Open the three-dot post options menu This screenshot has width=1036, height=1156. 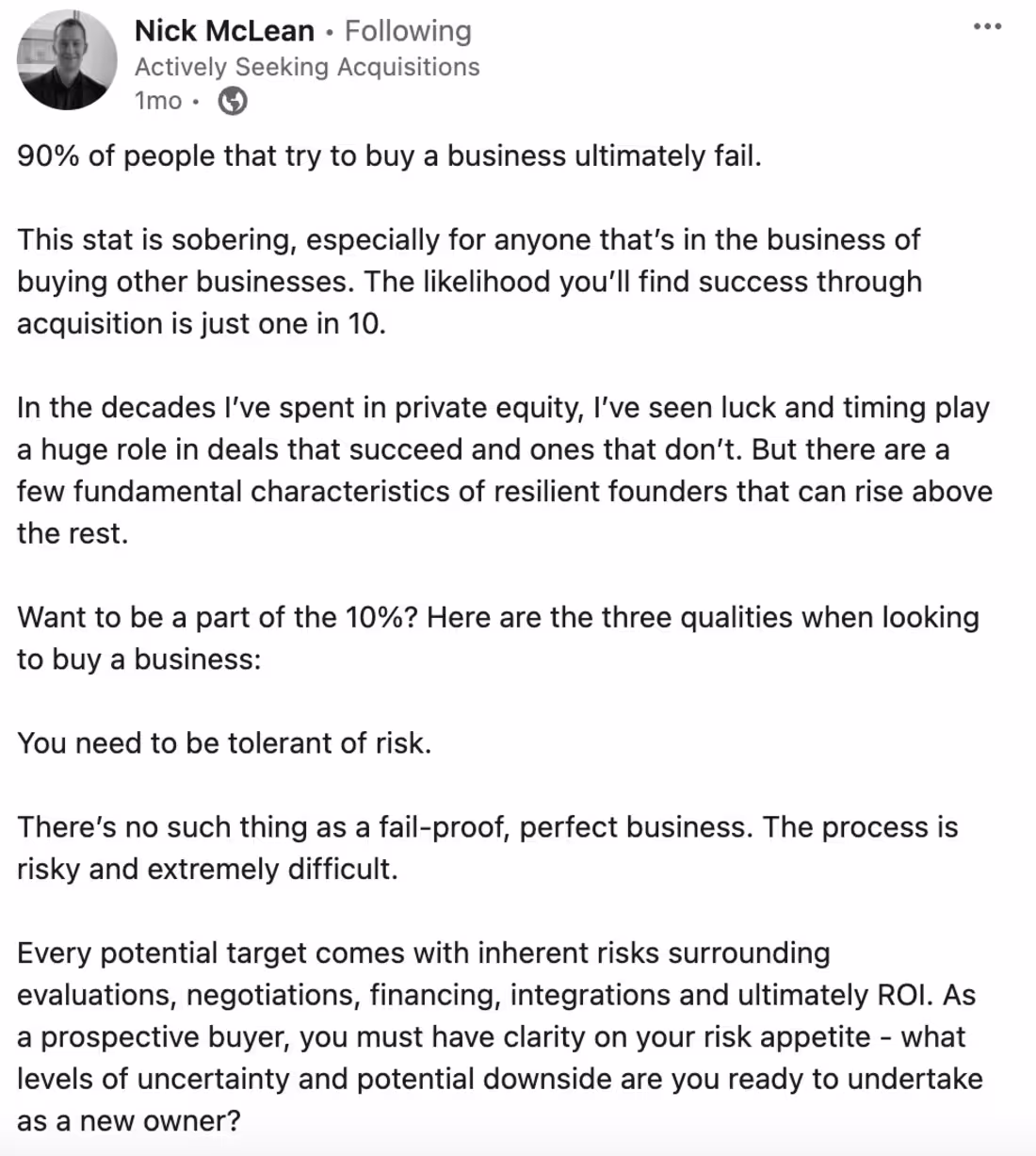click(x=987, y=26)
